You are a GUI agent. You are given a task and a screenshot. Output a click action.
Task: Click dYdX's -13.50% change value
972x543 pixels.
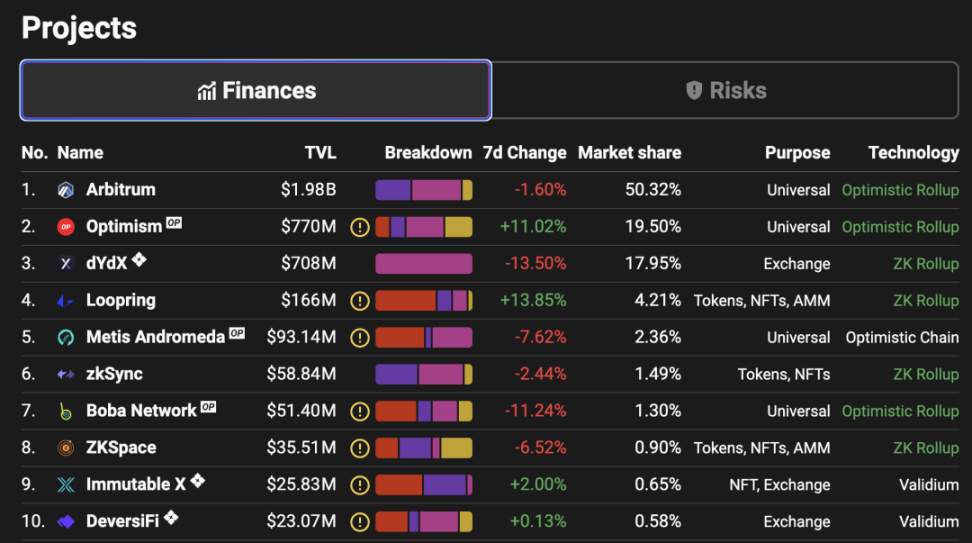pos(536,263)
